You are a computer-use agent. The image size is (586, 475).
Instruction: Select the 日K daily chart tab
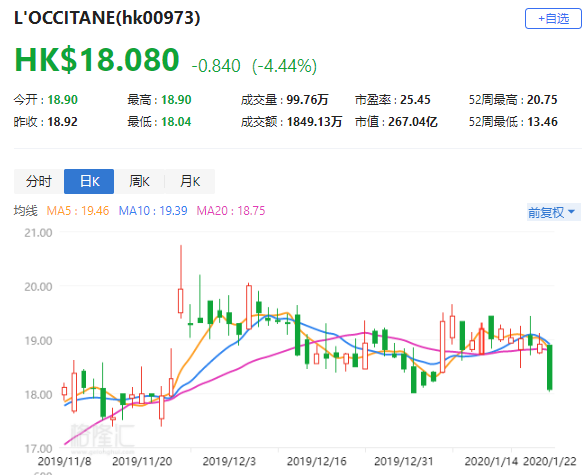click(x=89, y=181)
